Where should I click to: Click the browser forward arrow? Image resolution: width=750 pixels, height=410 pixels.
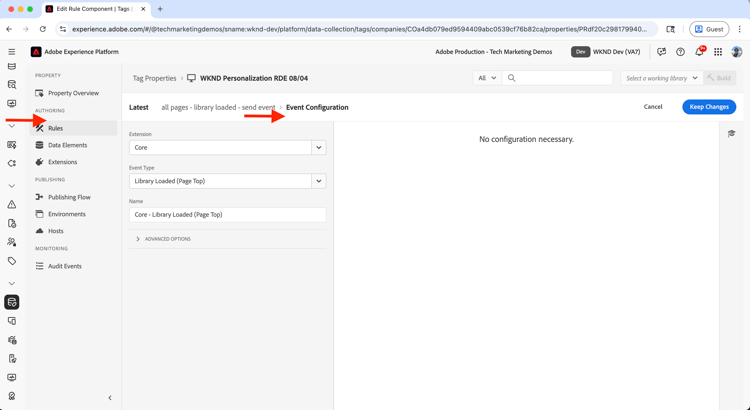26,29
